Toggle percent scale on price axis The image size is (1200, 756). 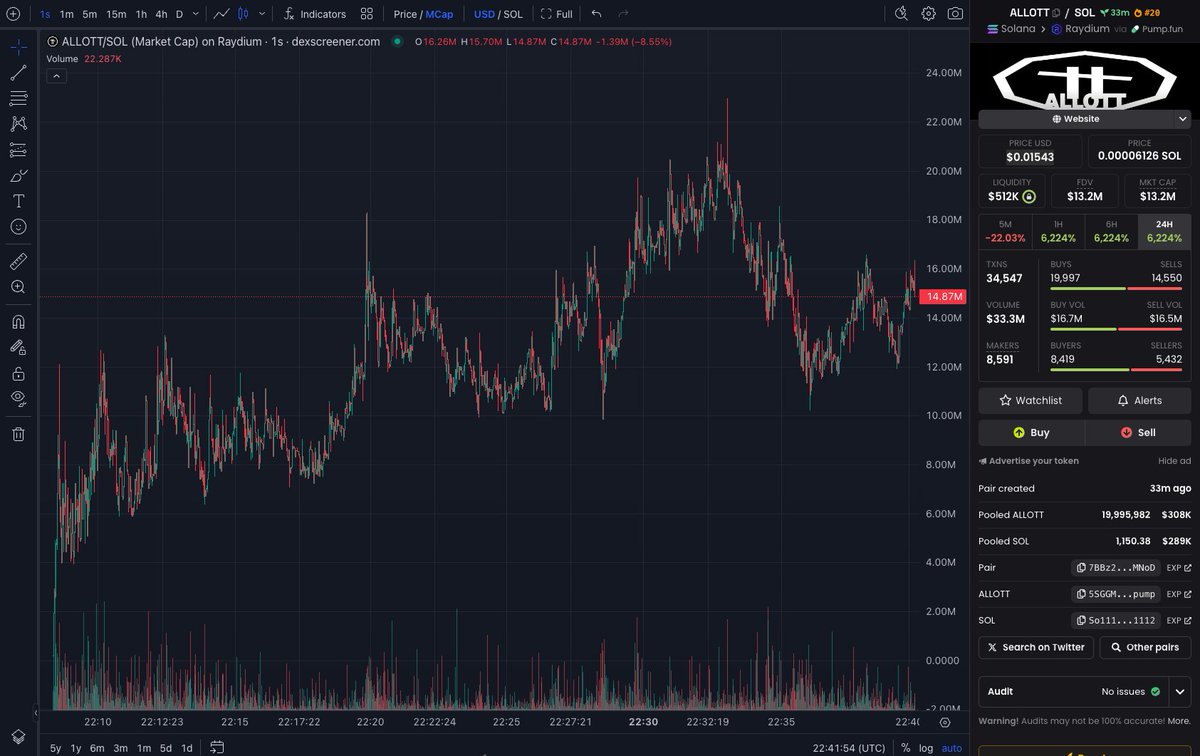(x=906, y=747)
